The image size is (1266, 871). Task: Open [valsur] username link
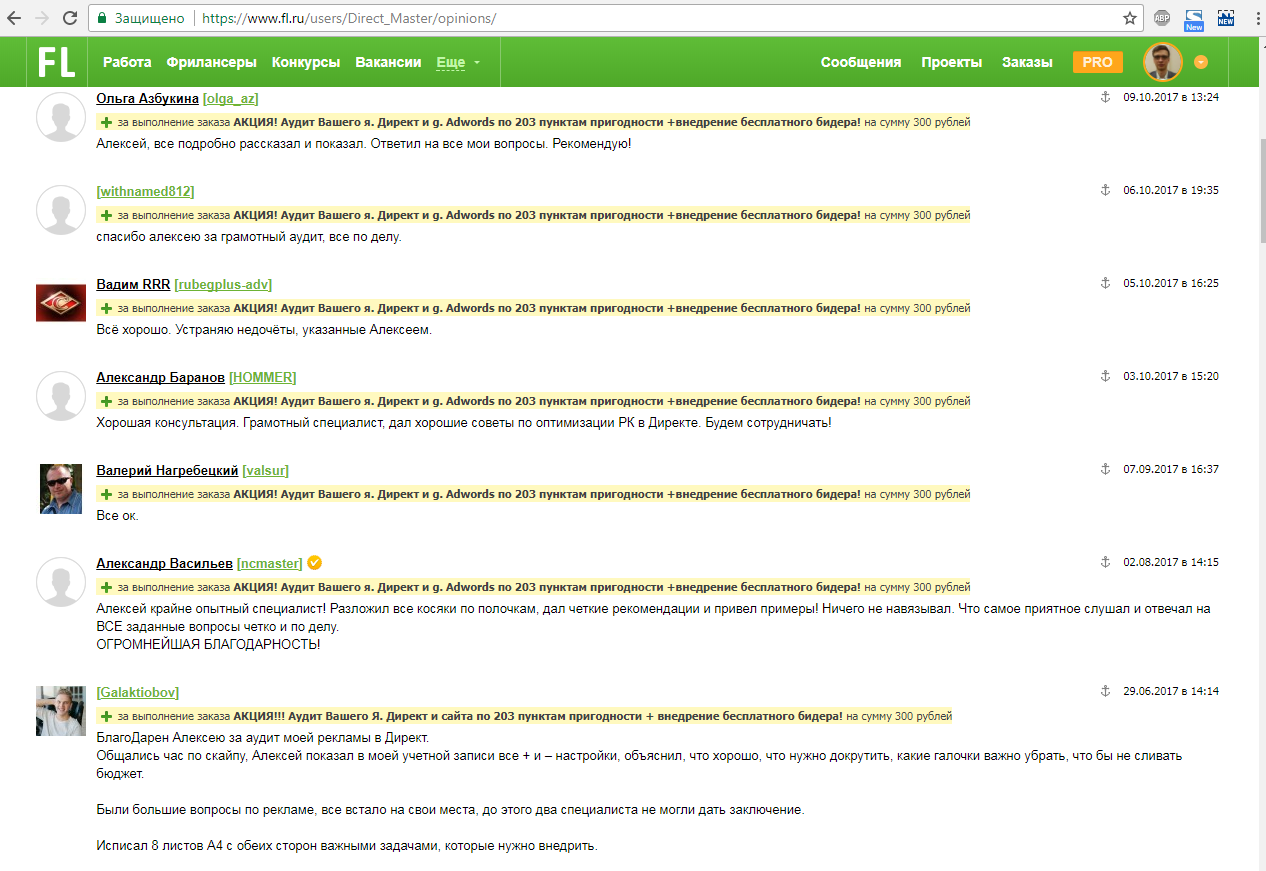265,470
